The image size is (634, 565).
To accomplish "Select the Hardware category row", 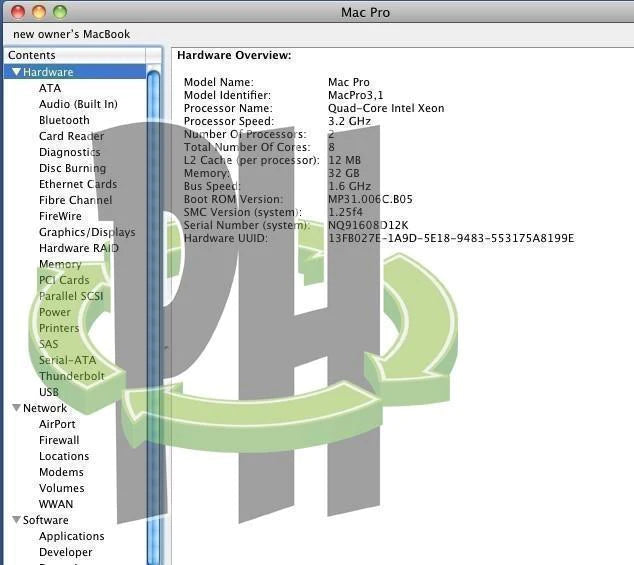I will tap(48, 72).
